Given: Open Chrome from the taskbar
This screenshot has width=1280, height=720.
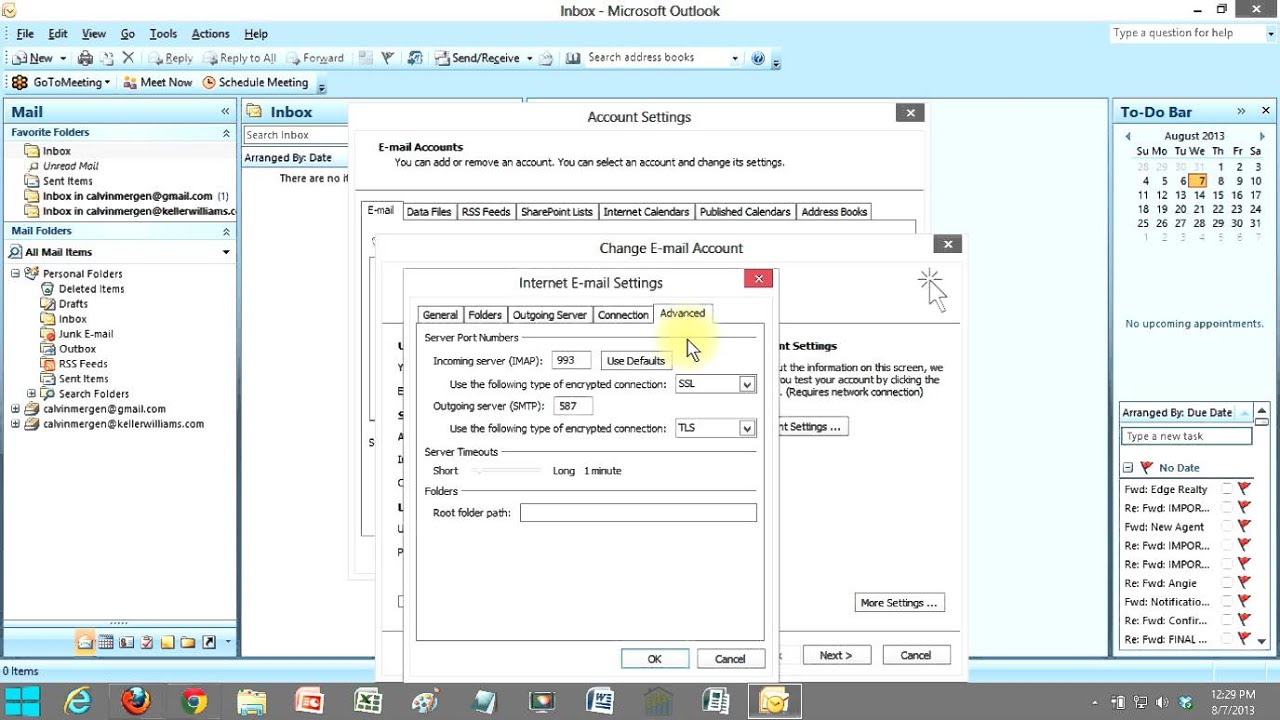Looking at the screenshot, I should tap(194, 701).
